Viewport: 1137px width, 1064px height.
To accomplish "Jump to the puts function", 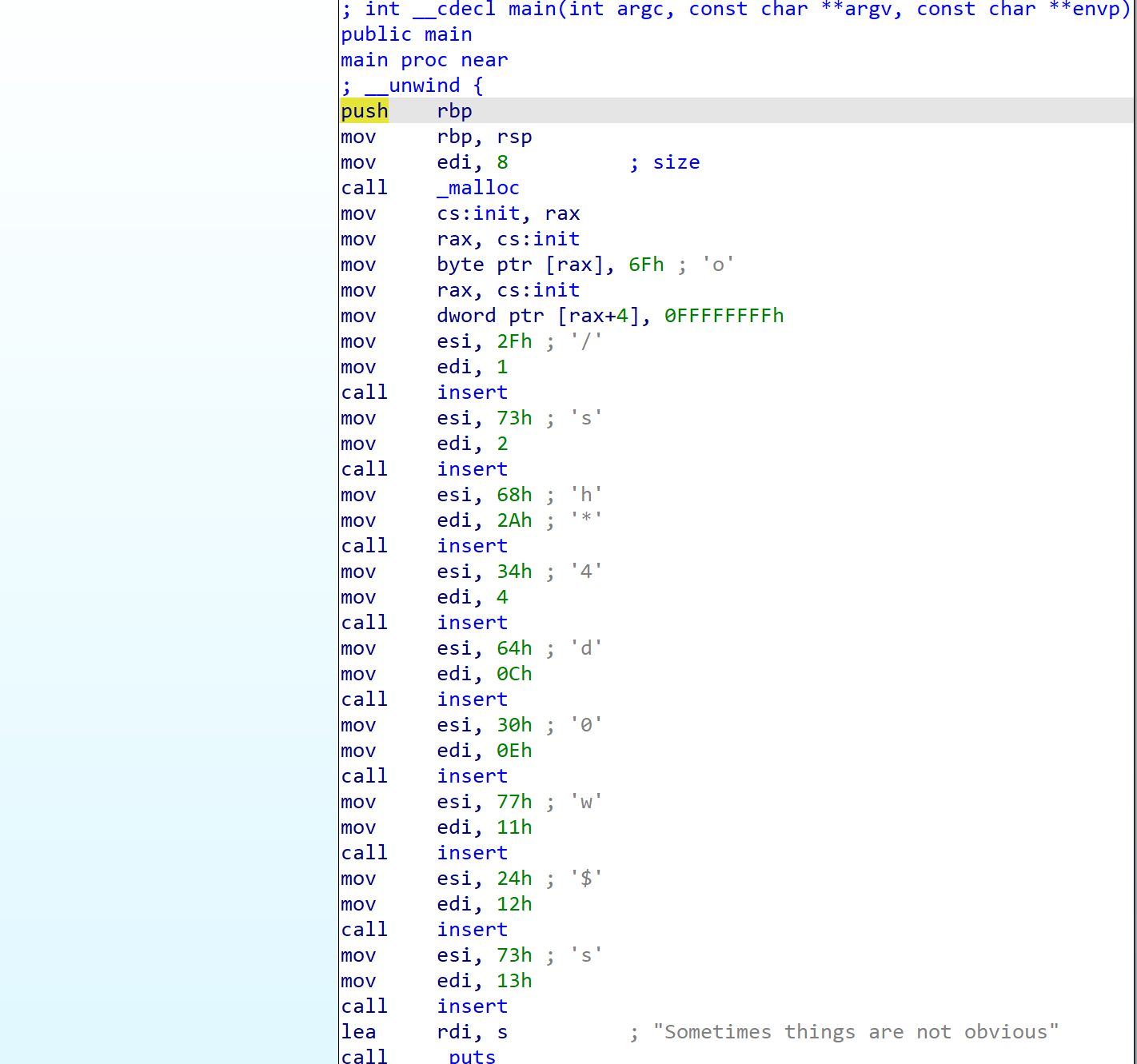I will [470, 1057].
